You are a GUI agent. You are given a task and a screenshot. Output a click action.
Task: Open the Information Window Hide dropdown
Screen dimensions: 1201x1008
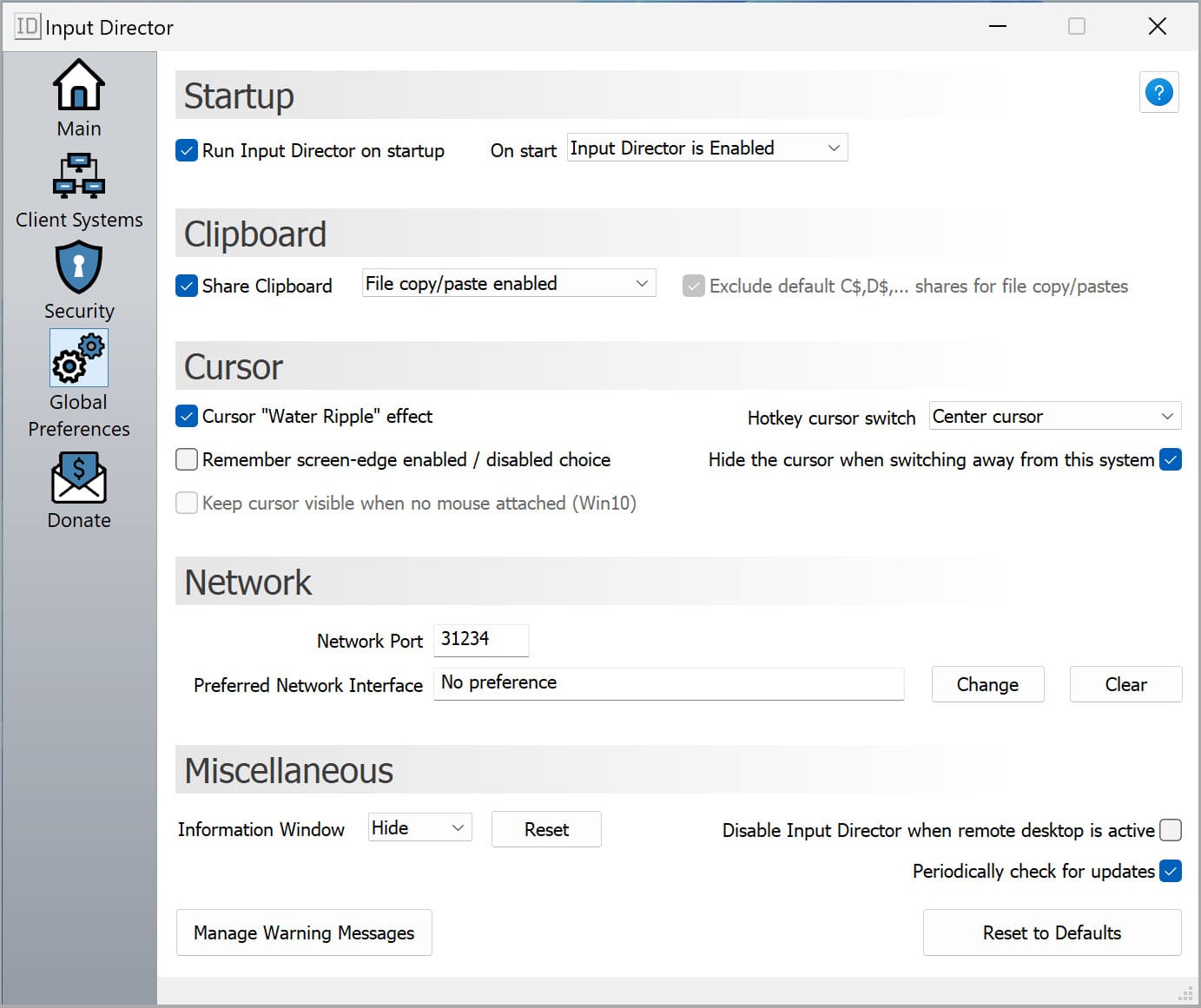[x=420, y=827]
